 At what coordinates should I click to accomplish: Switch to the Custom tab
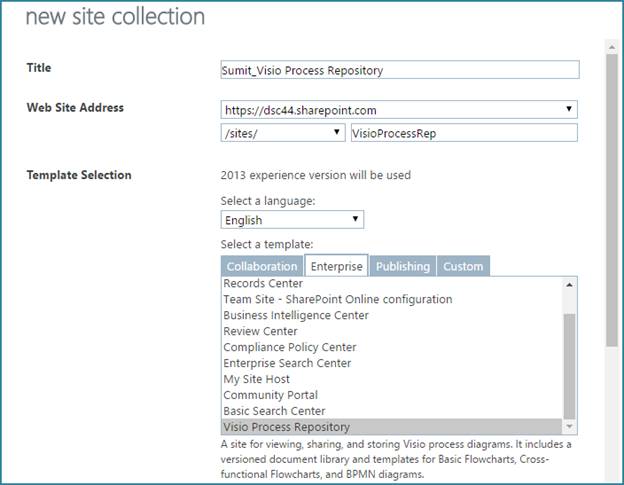coord(463,266)
